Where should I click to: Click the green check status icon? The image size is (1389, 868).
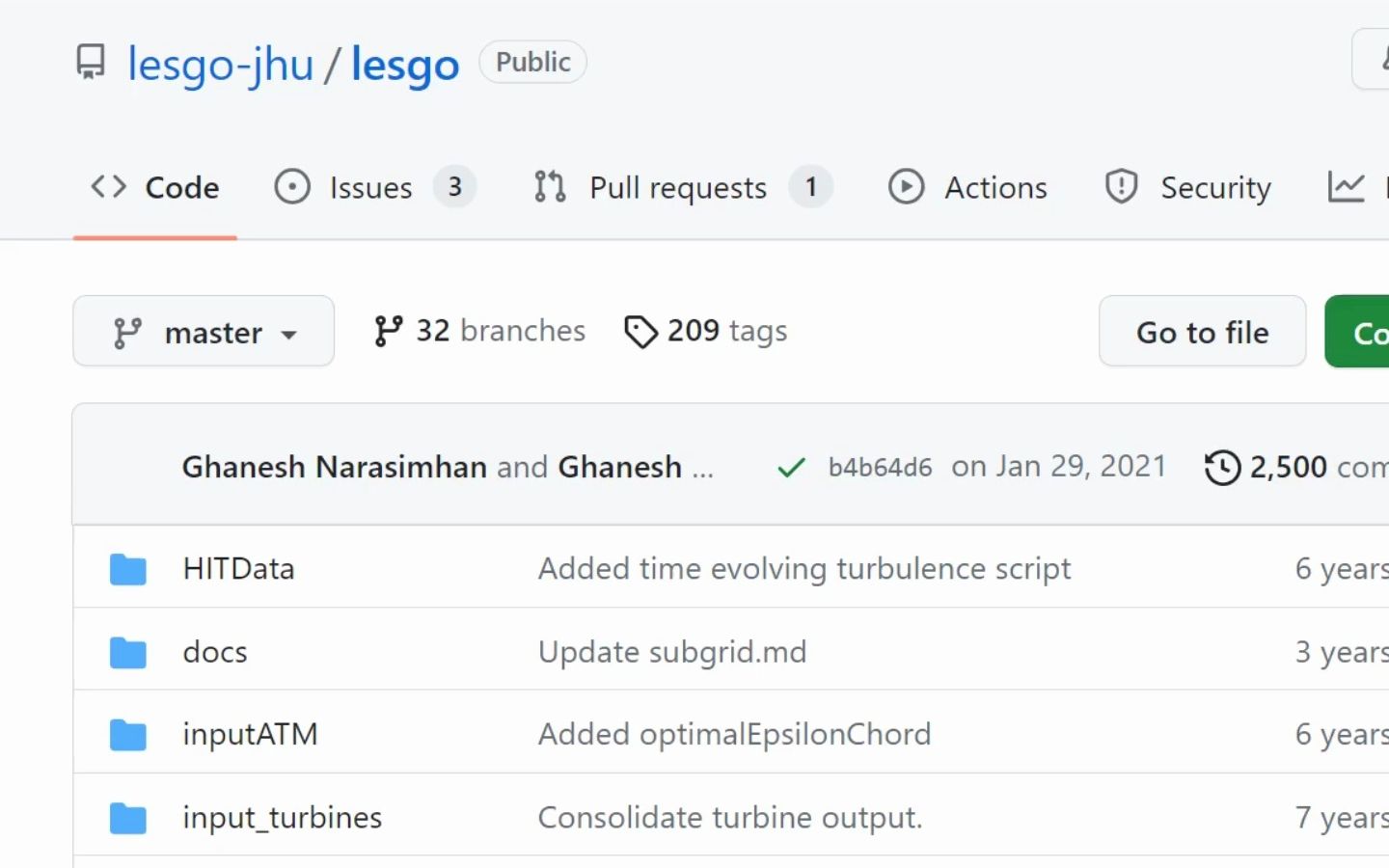coord(791,468)
